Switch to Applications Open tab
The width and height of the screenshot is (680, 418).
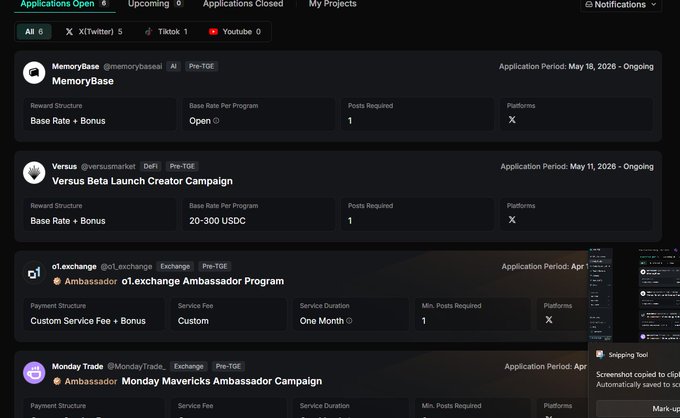64,4
